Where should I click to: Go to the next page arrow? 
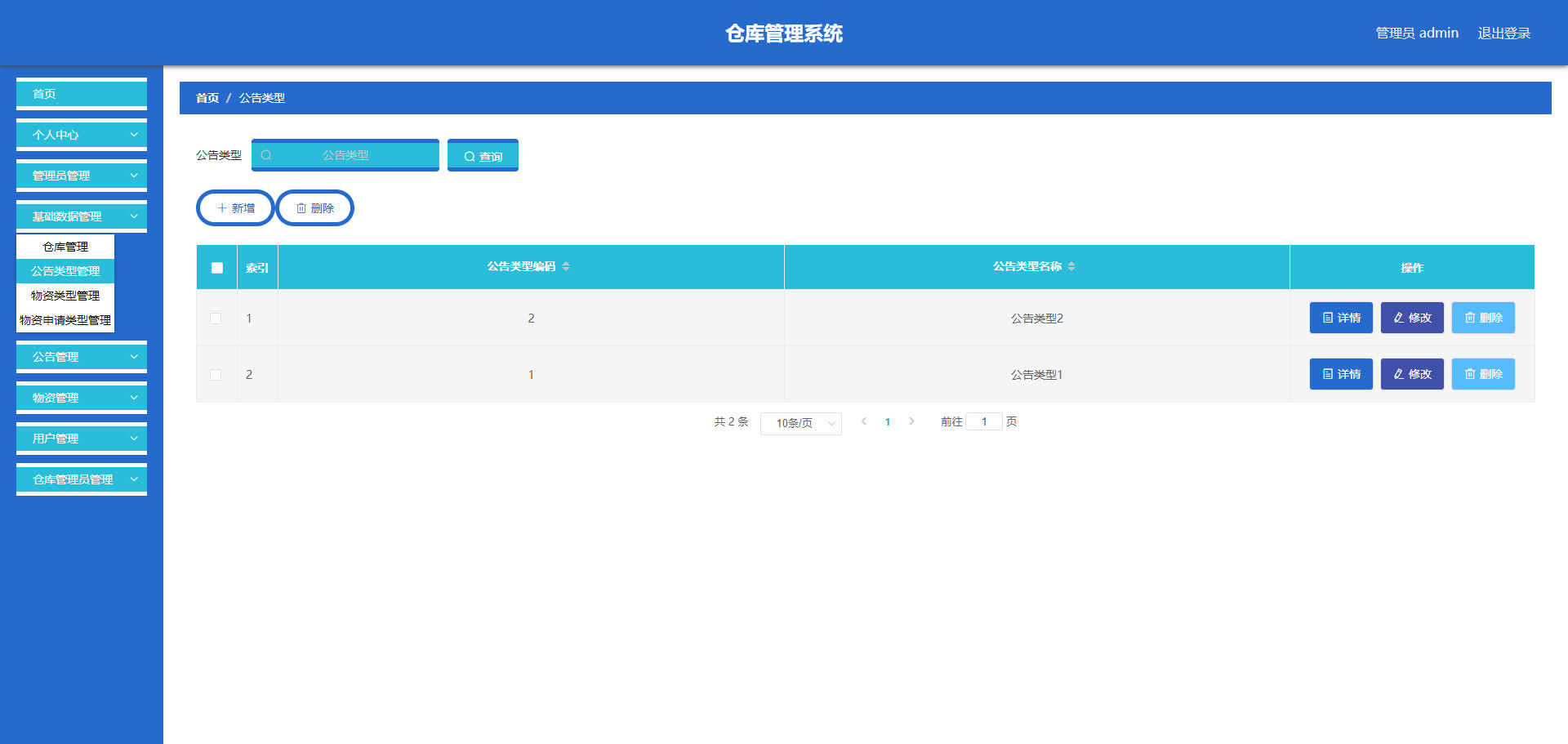click(x=911, y=421)
